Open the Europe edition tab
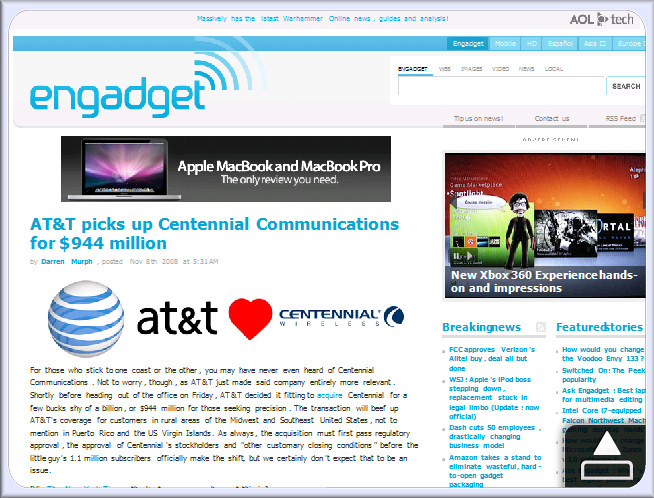The width and height of the screenshot is (654, 498). click(630, 43)
